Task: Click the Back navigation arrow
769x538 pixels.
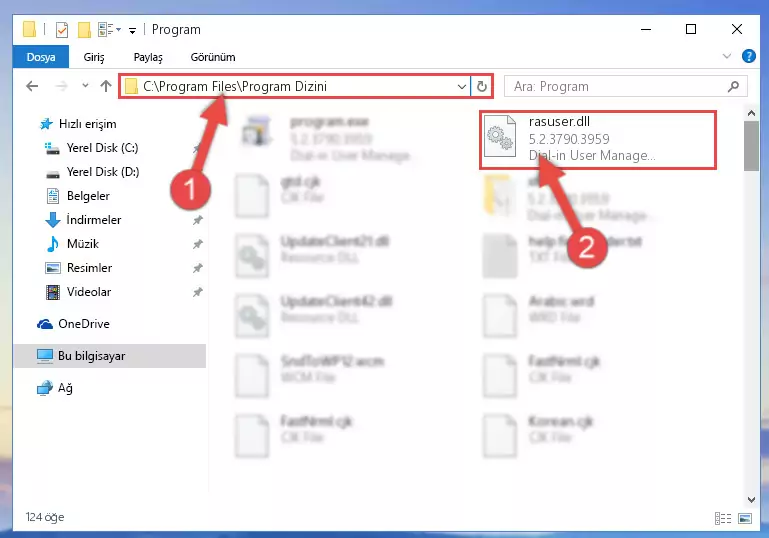Action: pyautogui.click(x=32, y=86)
